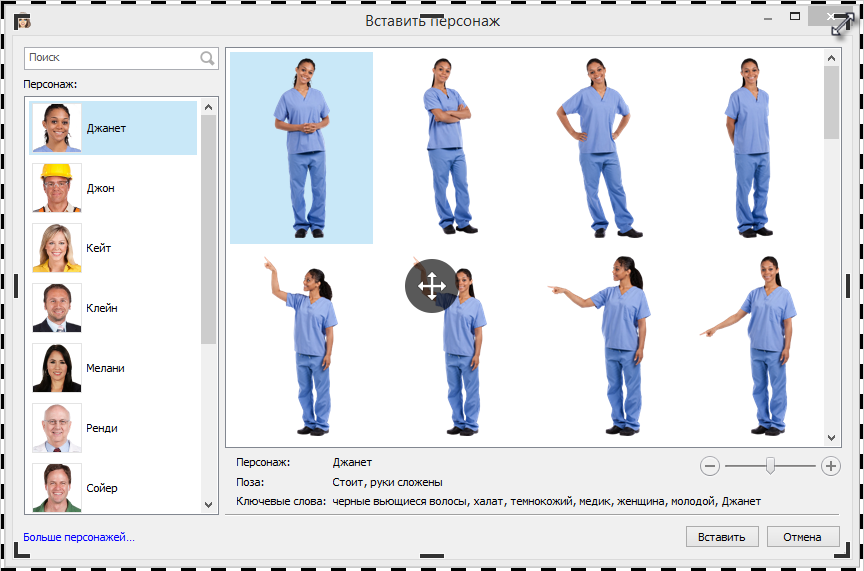Click the thumbnail zoom slider handle
Viewport: 864px width, 571px height.
tap(770, 466)
